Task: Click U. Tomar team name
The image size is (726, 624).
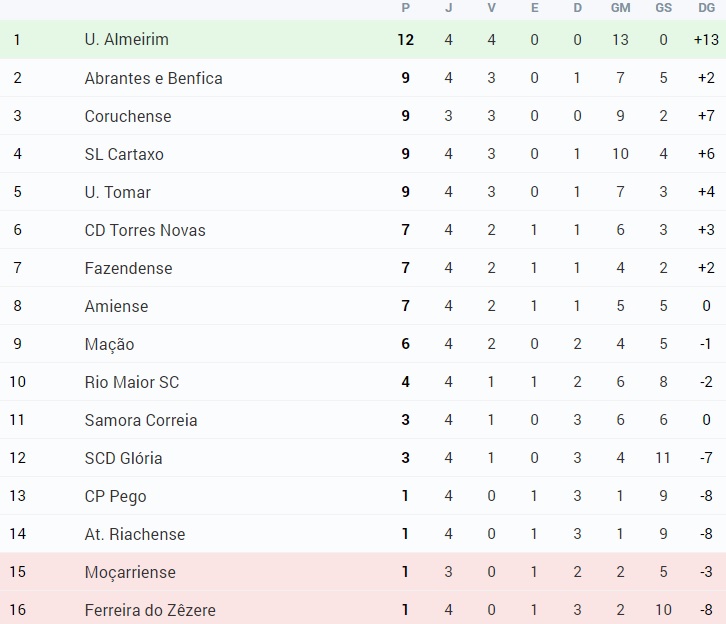Action: click(118, 192)
